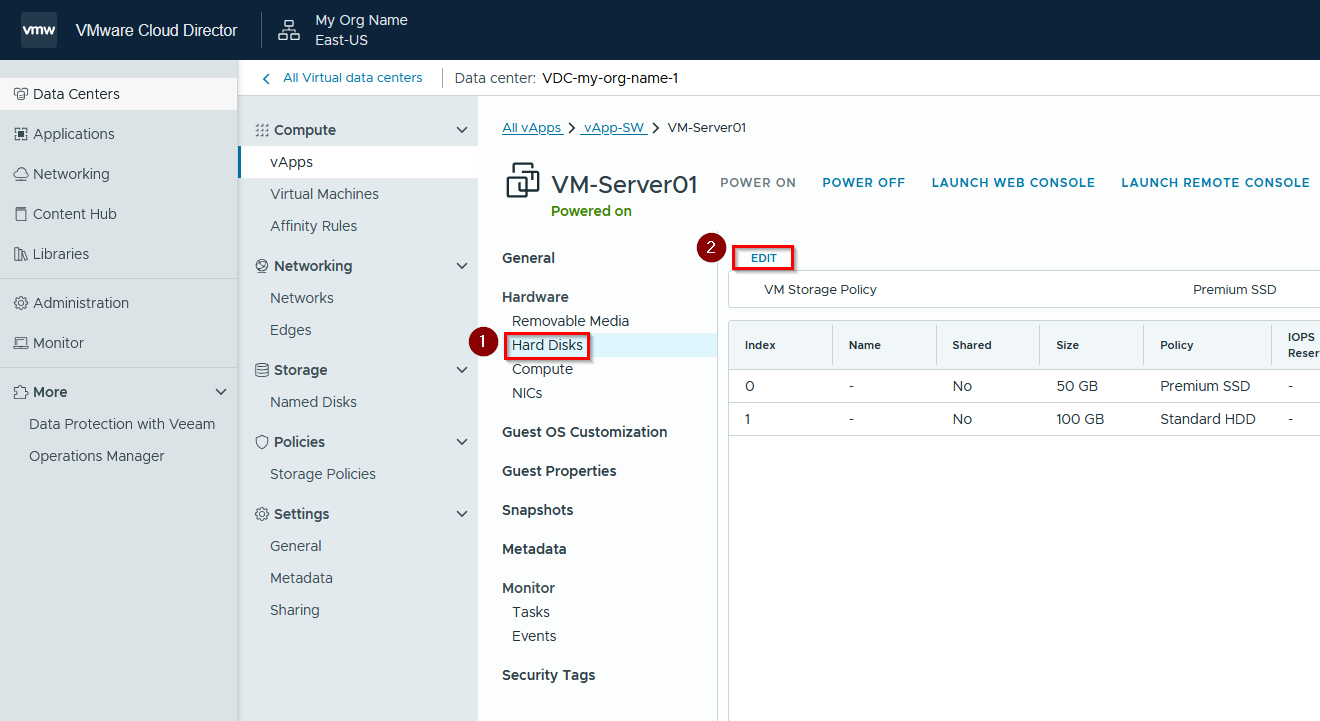1320x721 pixels.
Task: Collapse the More section chevron in sidebar
Action: click(x=222, y=392)
